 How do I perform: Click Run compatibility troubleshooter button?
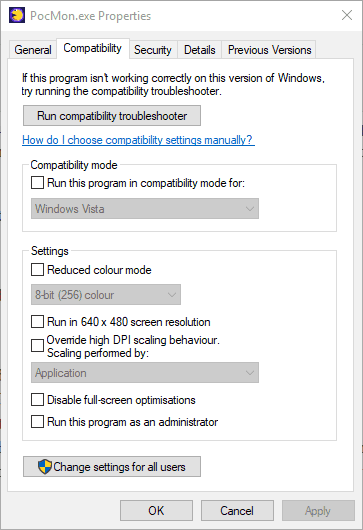pyautogui.click(x=112, y=116)
